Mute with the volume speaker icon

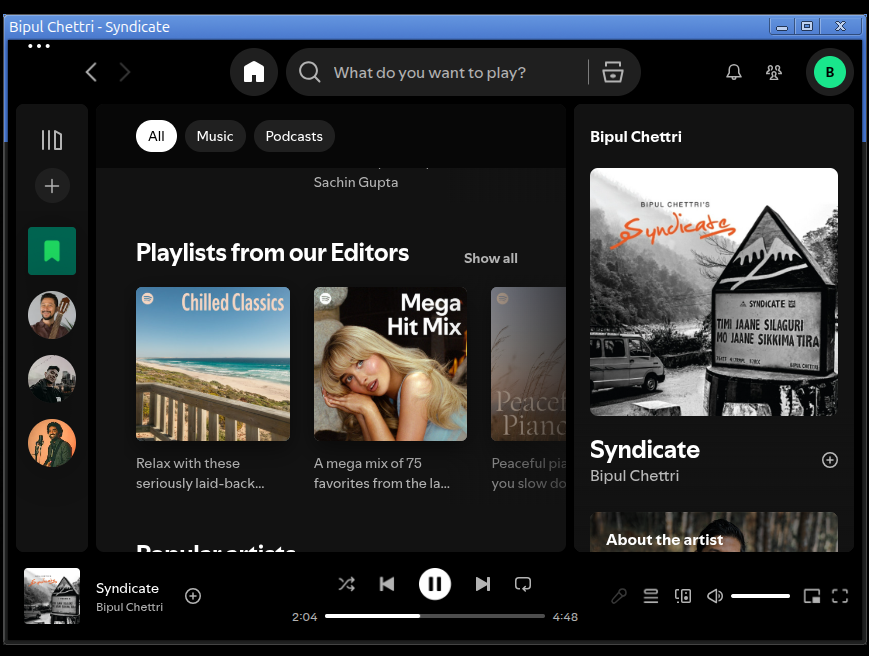715,596
